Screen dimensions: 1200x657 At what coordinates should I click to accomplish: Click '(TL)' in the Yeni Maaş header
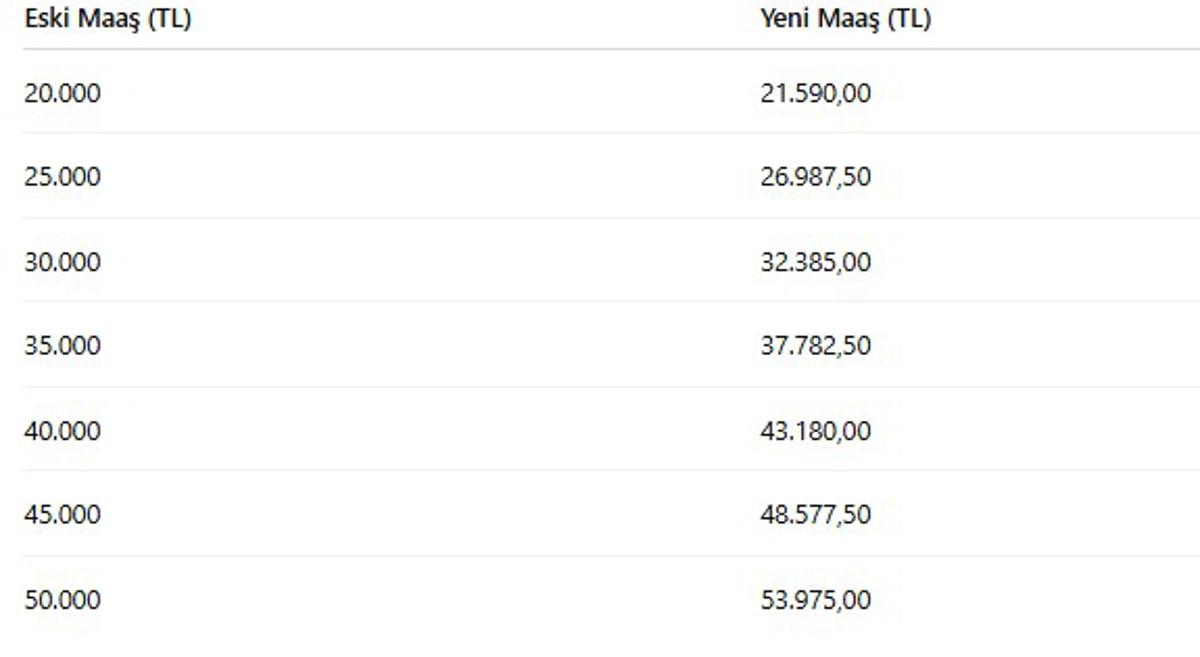[909, 19]
